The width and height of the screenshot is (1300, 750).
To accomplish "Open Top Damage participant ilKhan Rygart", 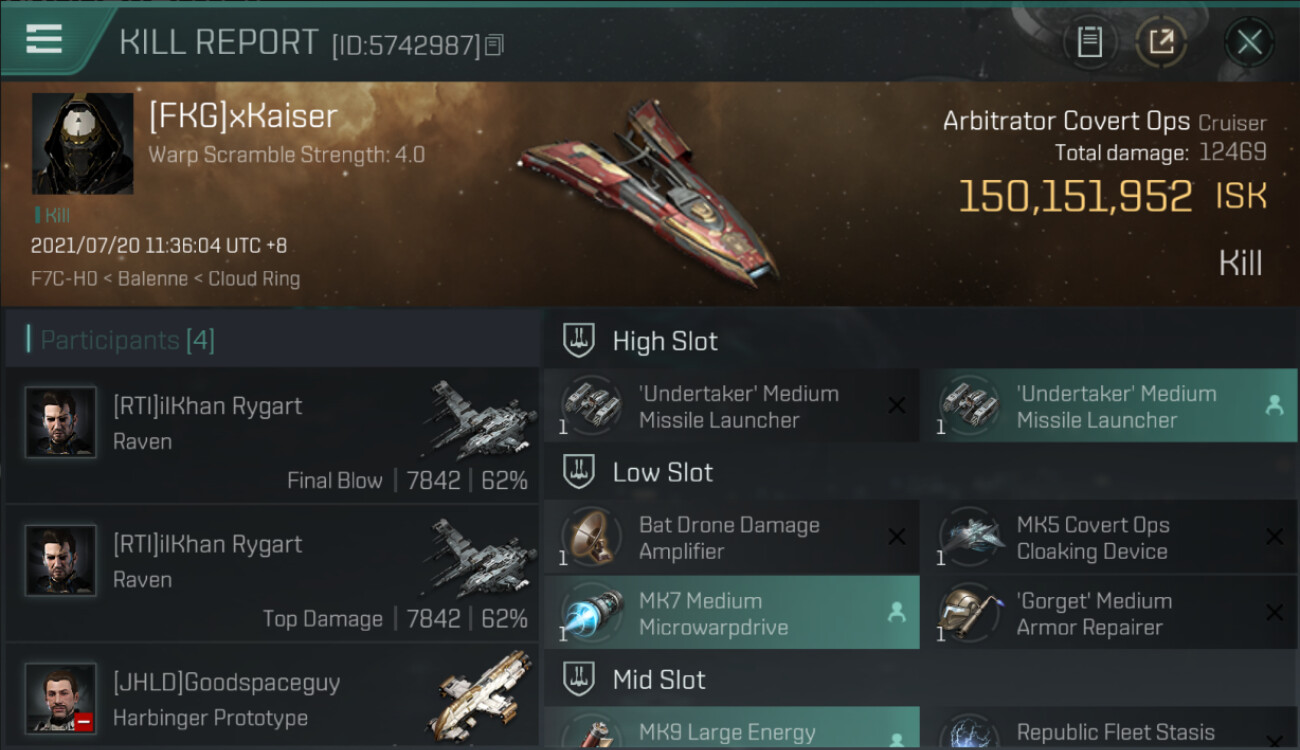I will point(272,573).
